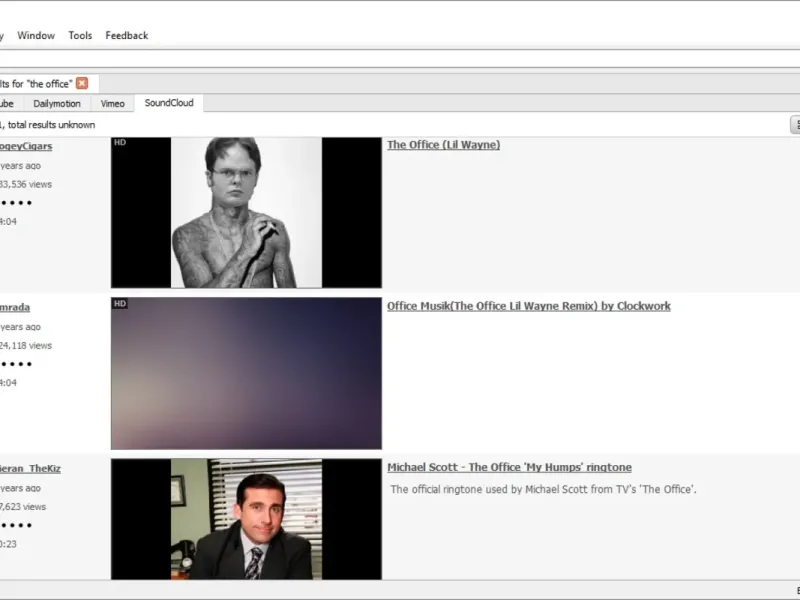Click The Office (Lil Wayne) thumbnail
This screenshot has width=800, height=600.
(x=246, y=213)
